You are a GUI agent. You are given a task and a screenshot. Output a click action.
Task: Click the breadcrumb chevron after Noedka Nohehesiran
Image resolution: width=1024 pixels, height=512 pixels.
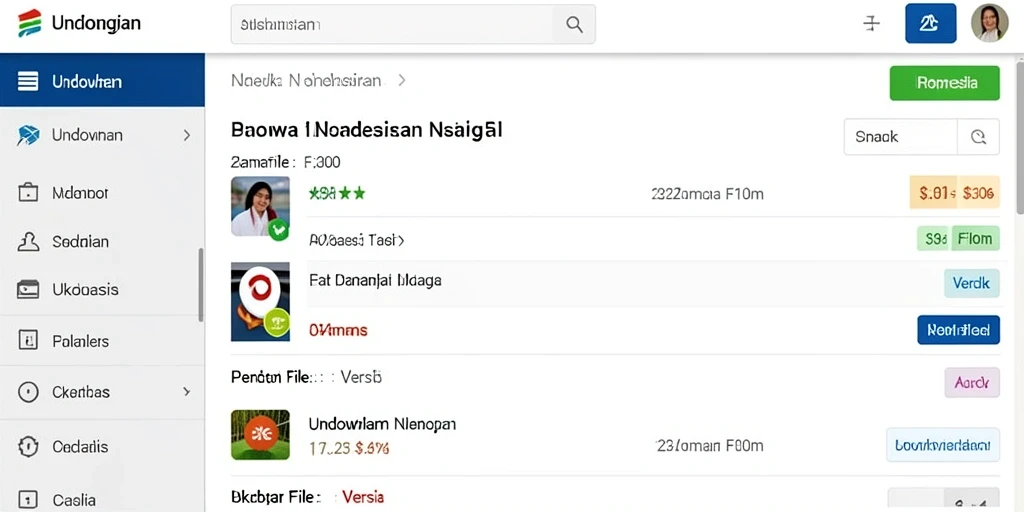pos(402,80)
